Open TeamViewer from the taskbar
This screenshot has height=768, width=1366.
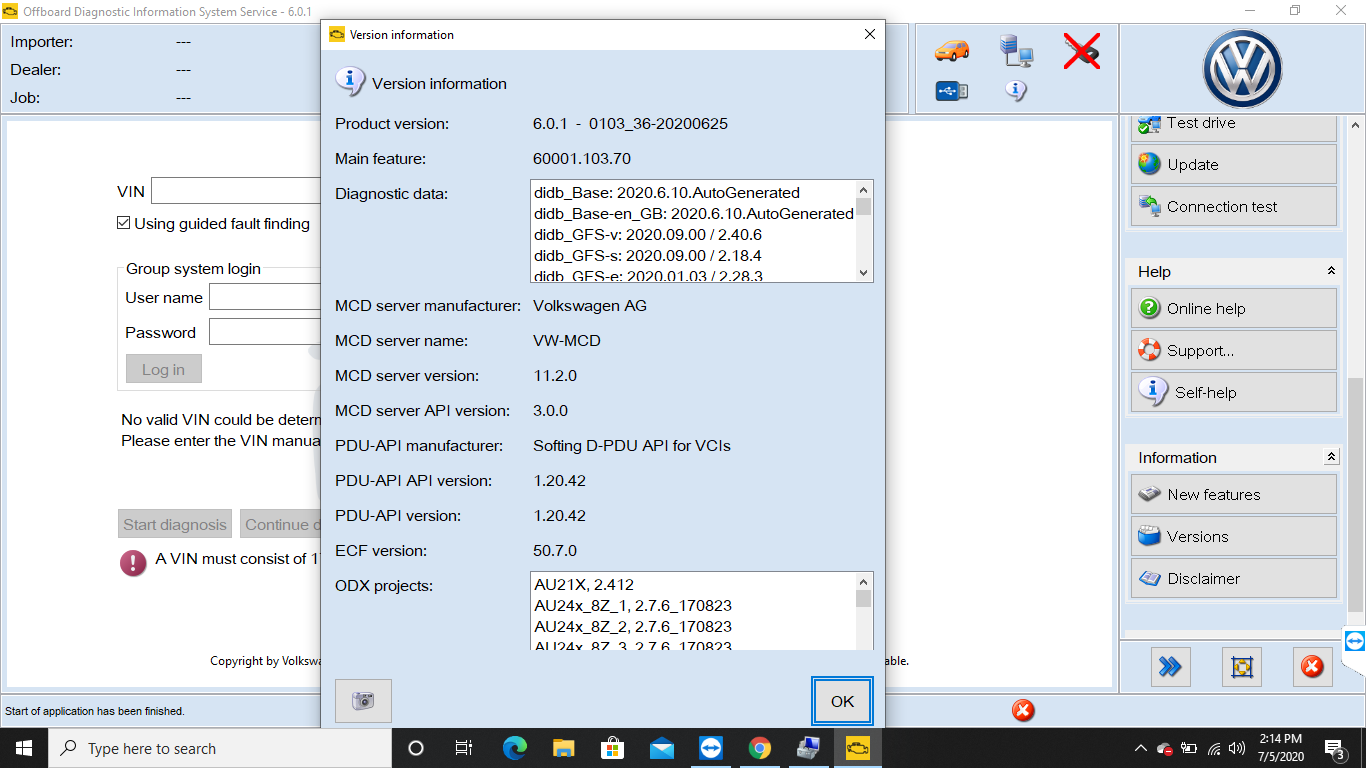tap(711, 748)
